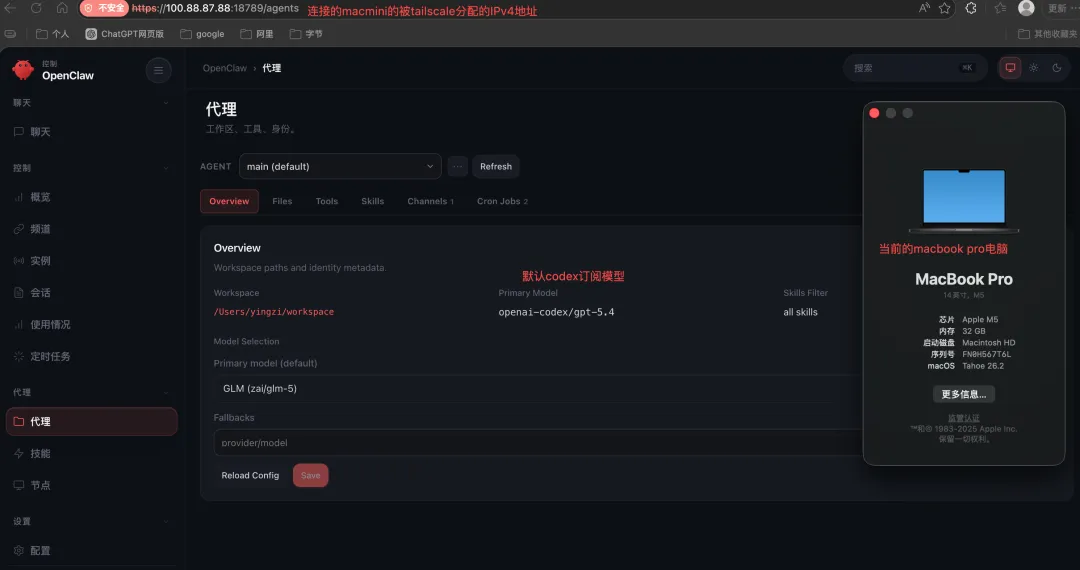Click the 不安全 security warning badge
The width and height of the screenshot is (1080, 570).
[105, 9]
